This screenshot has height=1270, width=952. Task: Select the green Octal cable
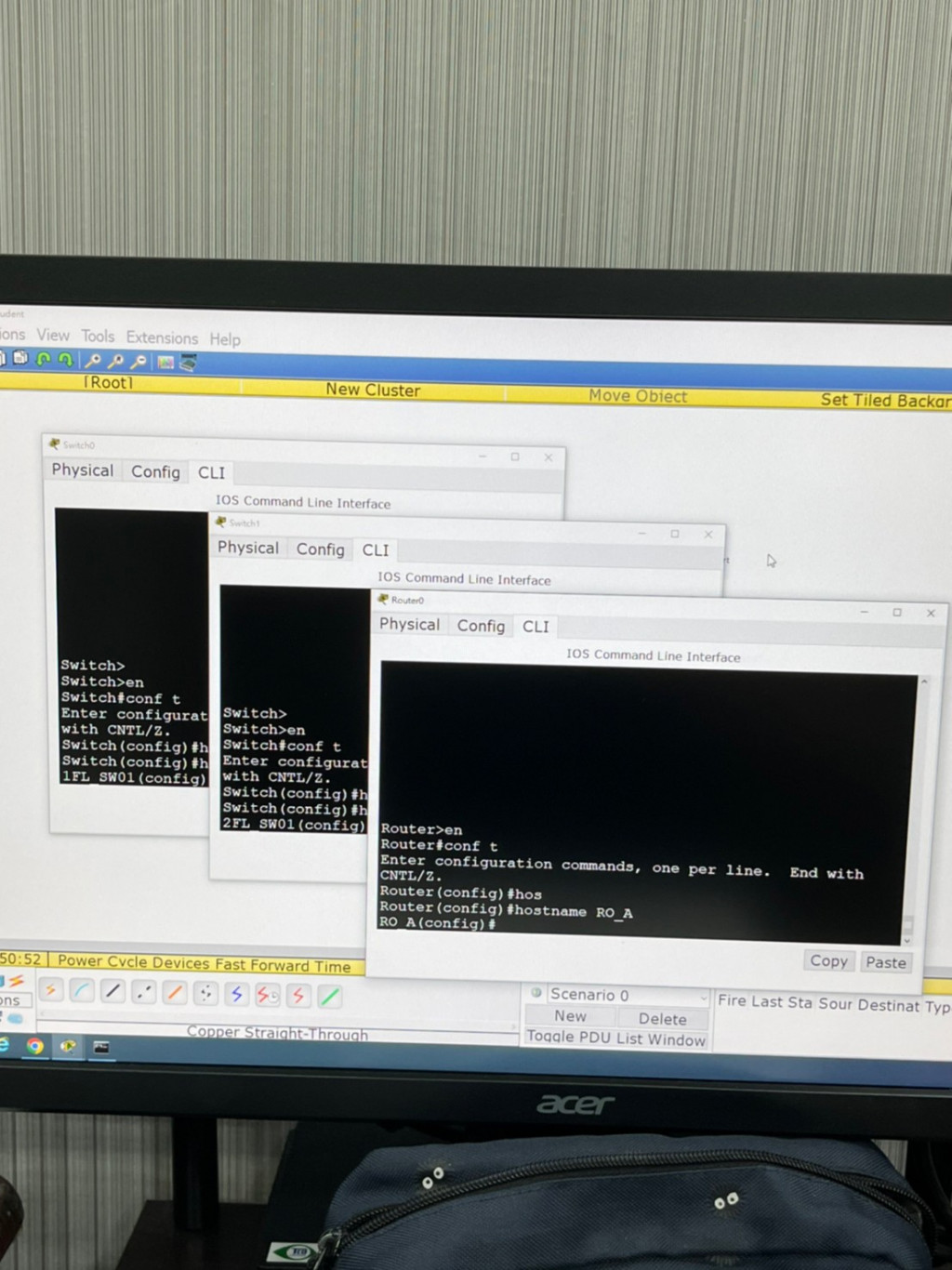coord(329,997)
